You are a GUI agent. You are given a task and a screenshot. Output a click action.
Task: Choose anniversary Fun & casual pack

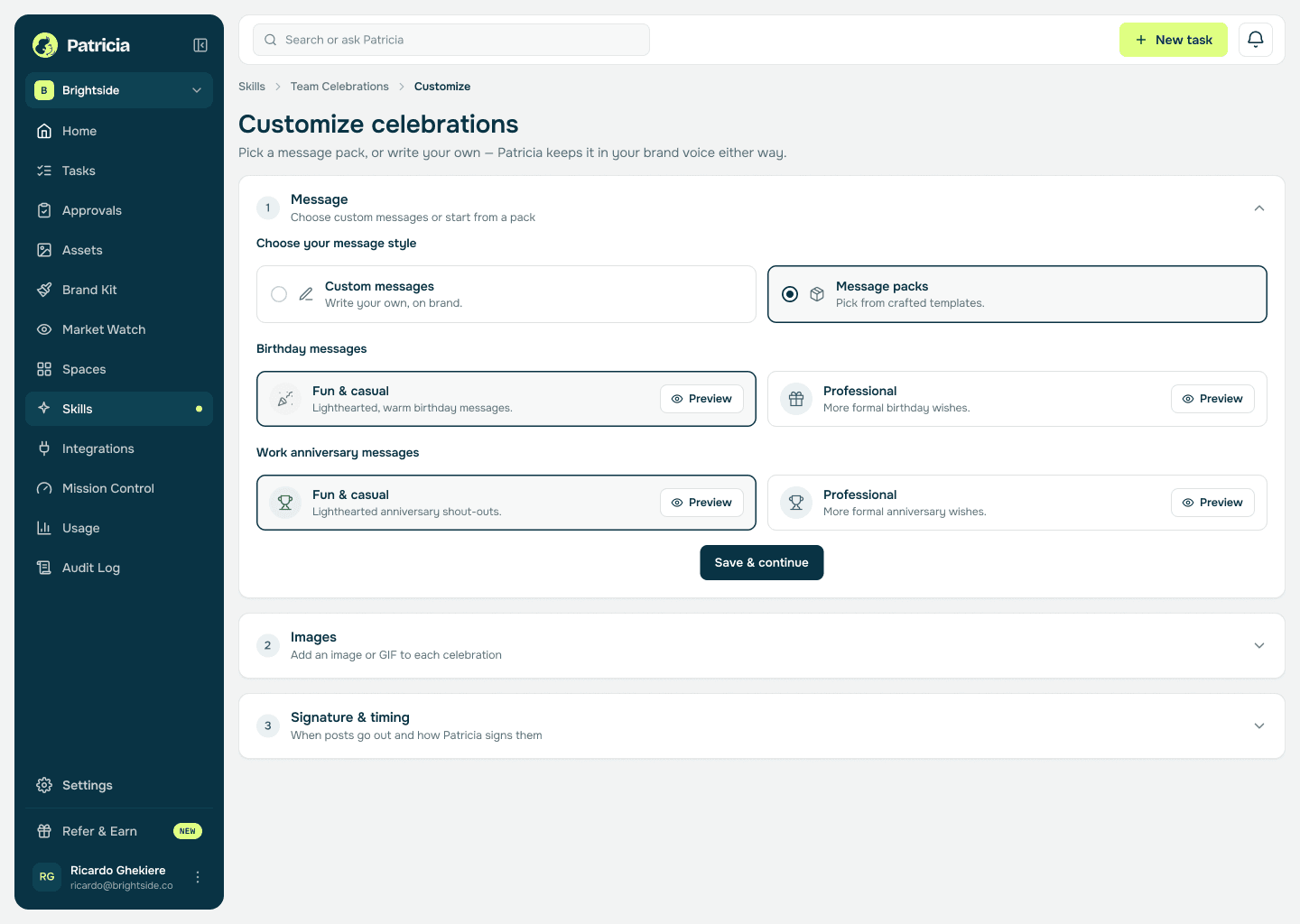pyautogui.click(x=506, y=503)
